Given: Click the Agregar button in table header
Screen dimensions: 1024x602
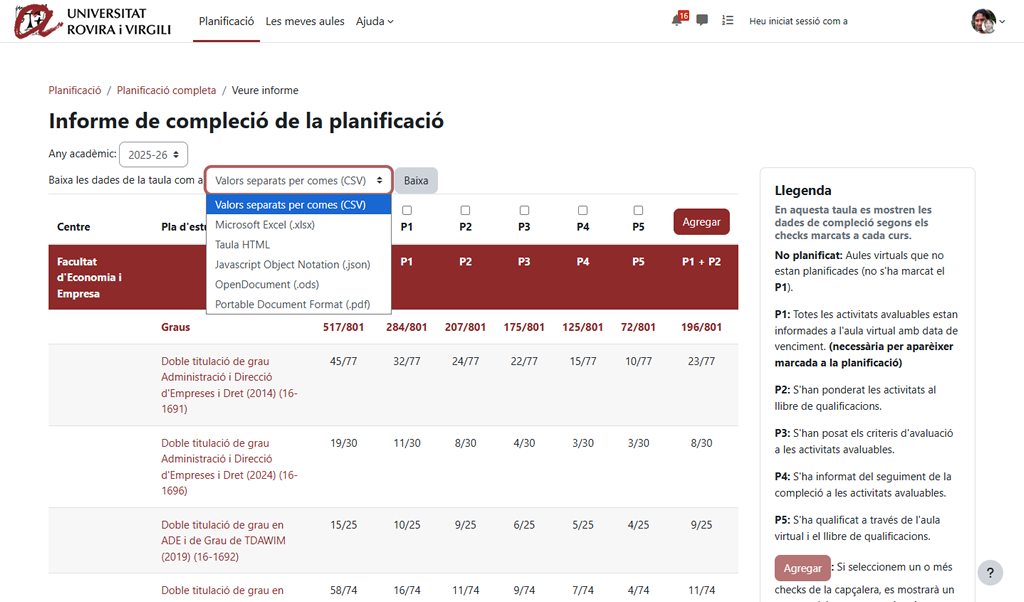Looking at the screenshot, I should pos(701,222).
